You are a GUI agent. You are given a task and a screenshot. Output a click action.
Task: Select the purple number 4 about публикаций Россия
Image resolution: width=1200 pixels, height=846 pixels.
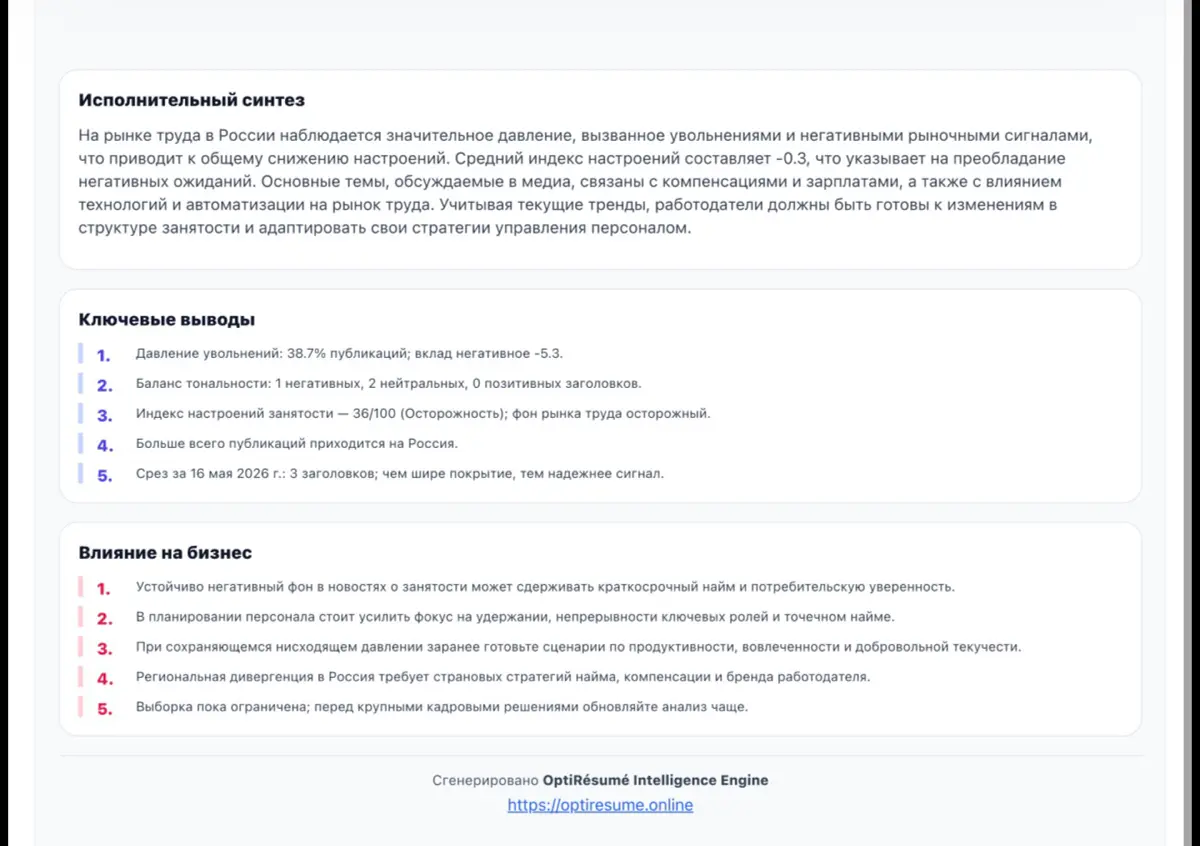[105, 445]
